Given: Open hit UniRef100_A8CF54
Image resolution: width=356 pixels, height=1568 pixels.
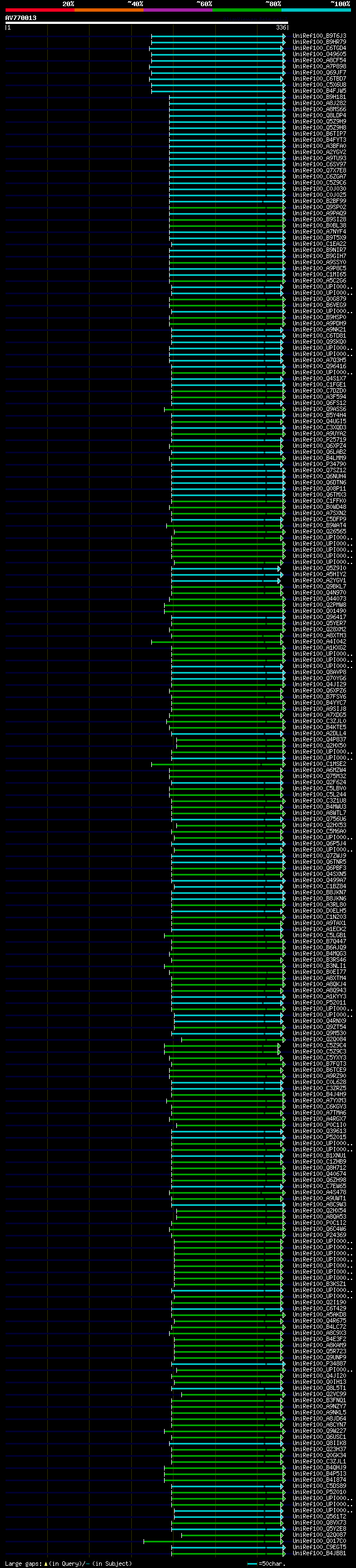Looking at the screenshot, I should click(x=319, y=60).
